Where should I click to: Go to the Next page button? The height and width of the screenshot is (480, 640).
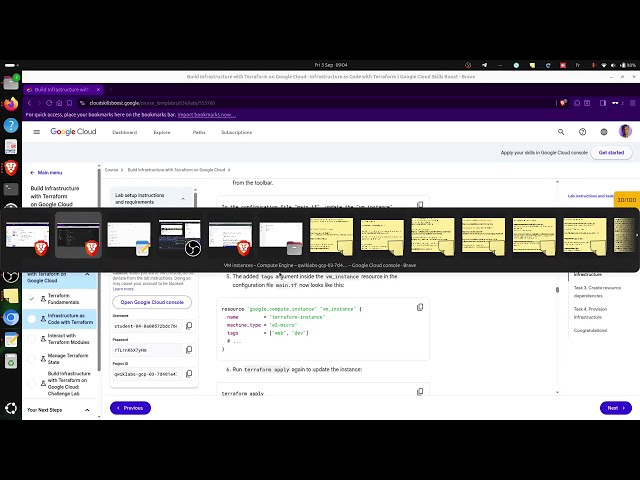[616, 408]
